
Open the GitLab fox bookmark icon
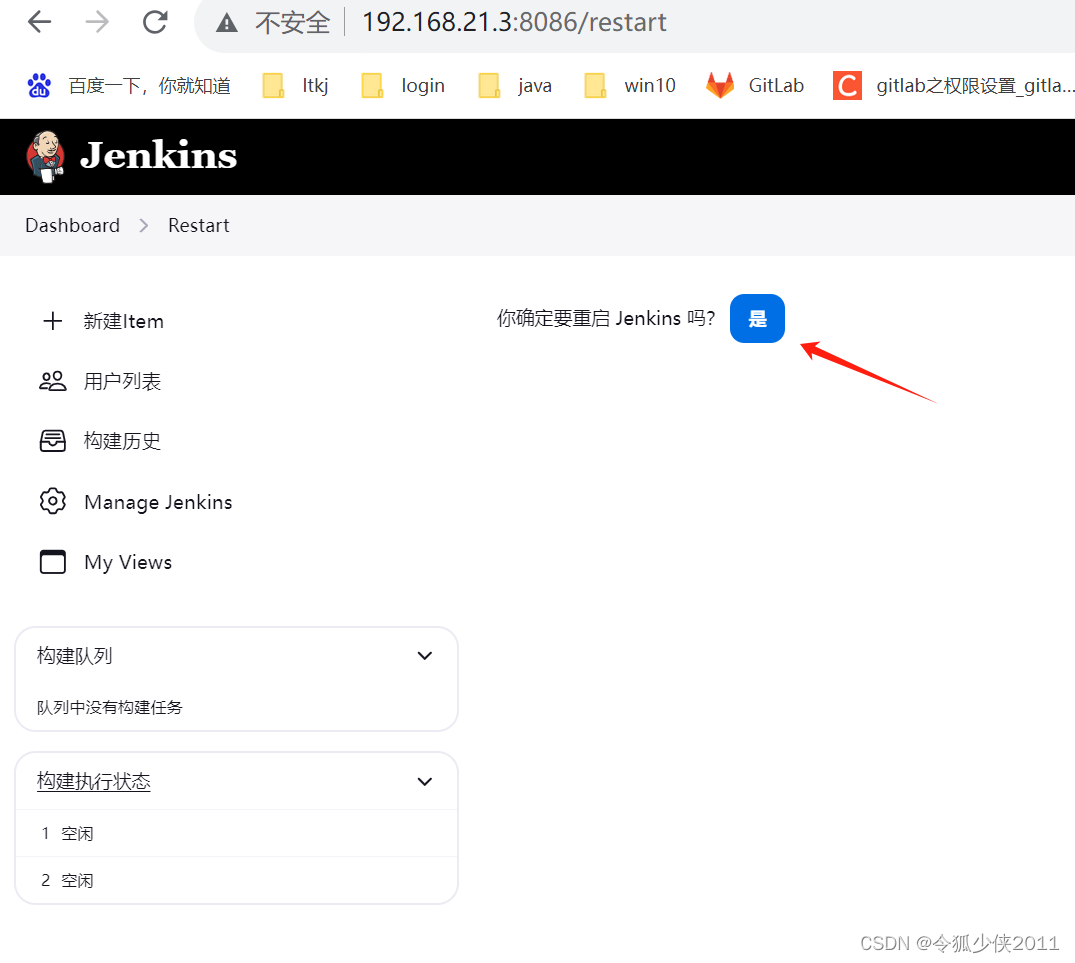tap(720, 86)
